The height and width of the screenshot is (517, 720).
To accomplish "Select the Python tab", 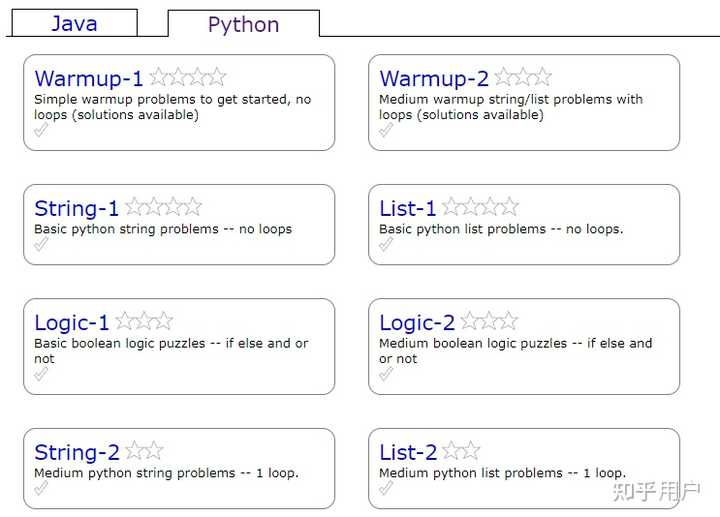I will tap(243, 25).
